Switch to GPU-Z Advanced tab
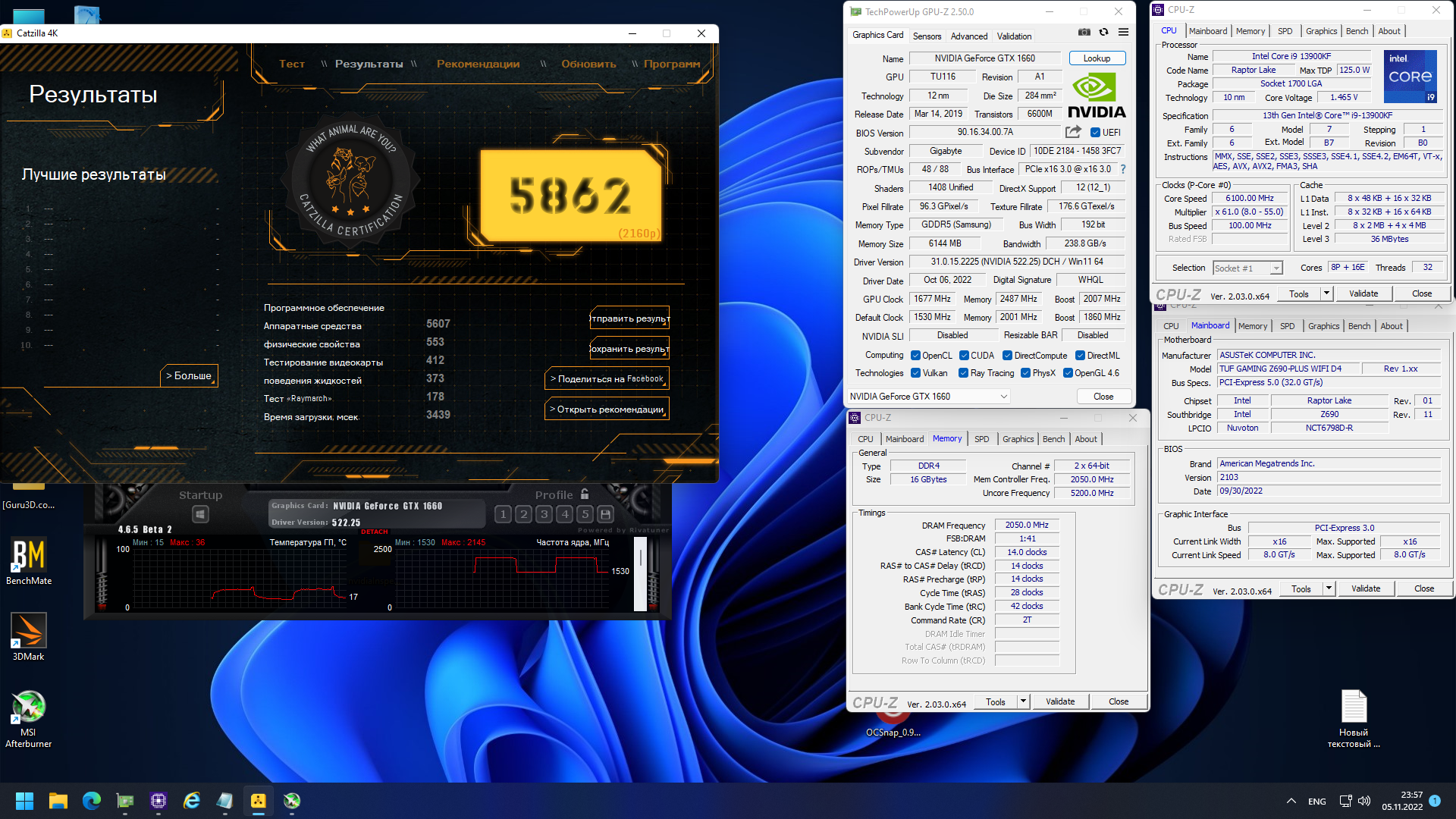The height and width of the screenshot is (819, 1456). tap(969, 36)
